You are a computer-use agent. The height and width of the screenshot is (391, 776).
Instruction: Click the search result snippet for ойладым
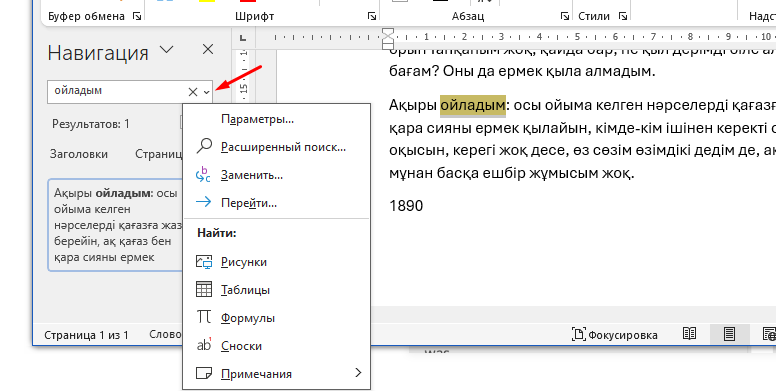116,225
